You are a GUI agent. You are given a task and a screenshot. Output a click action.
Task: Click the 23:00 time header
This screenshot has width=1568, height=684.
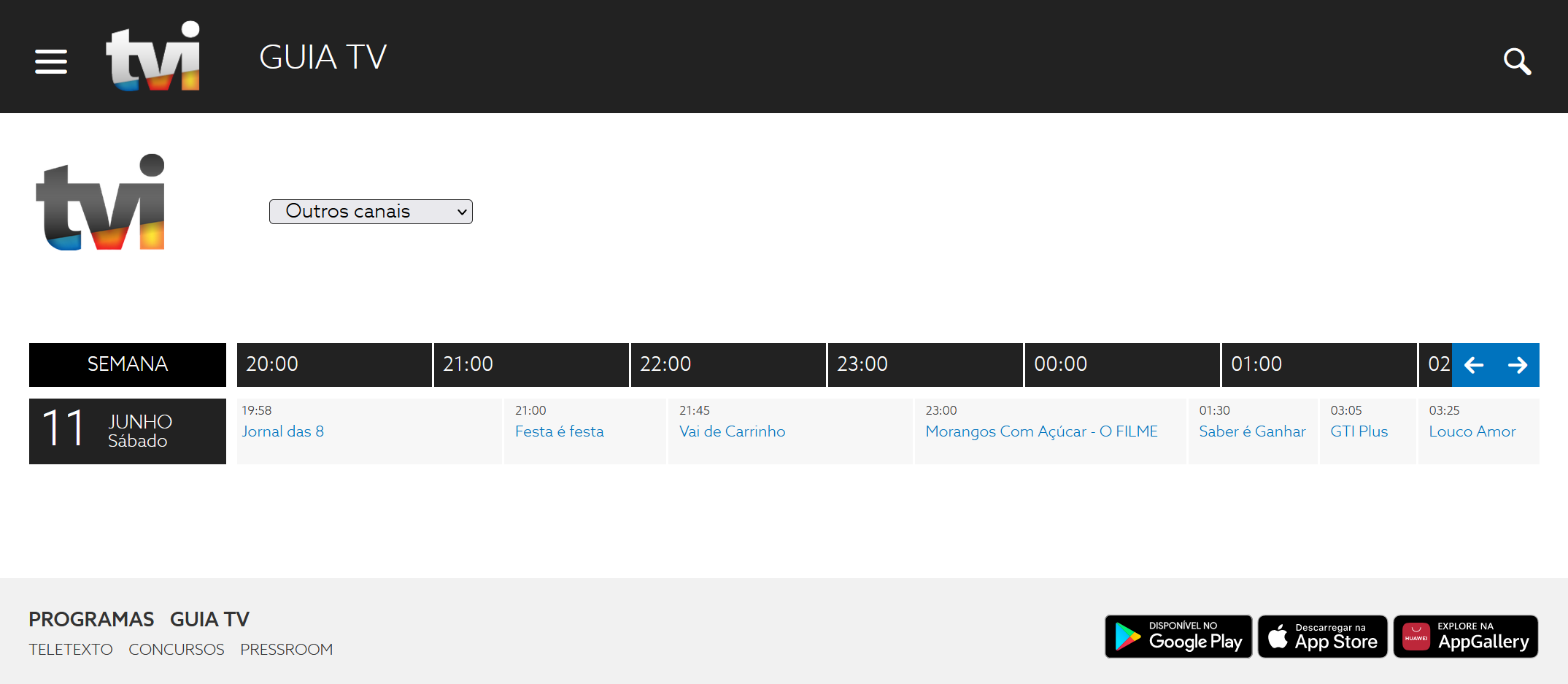tap(925, 364)
